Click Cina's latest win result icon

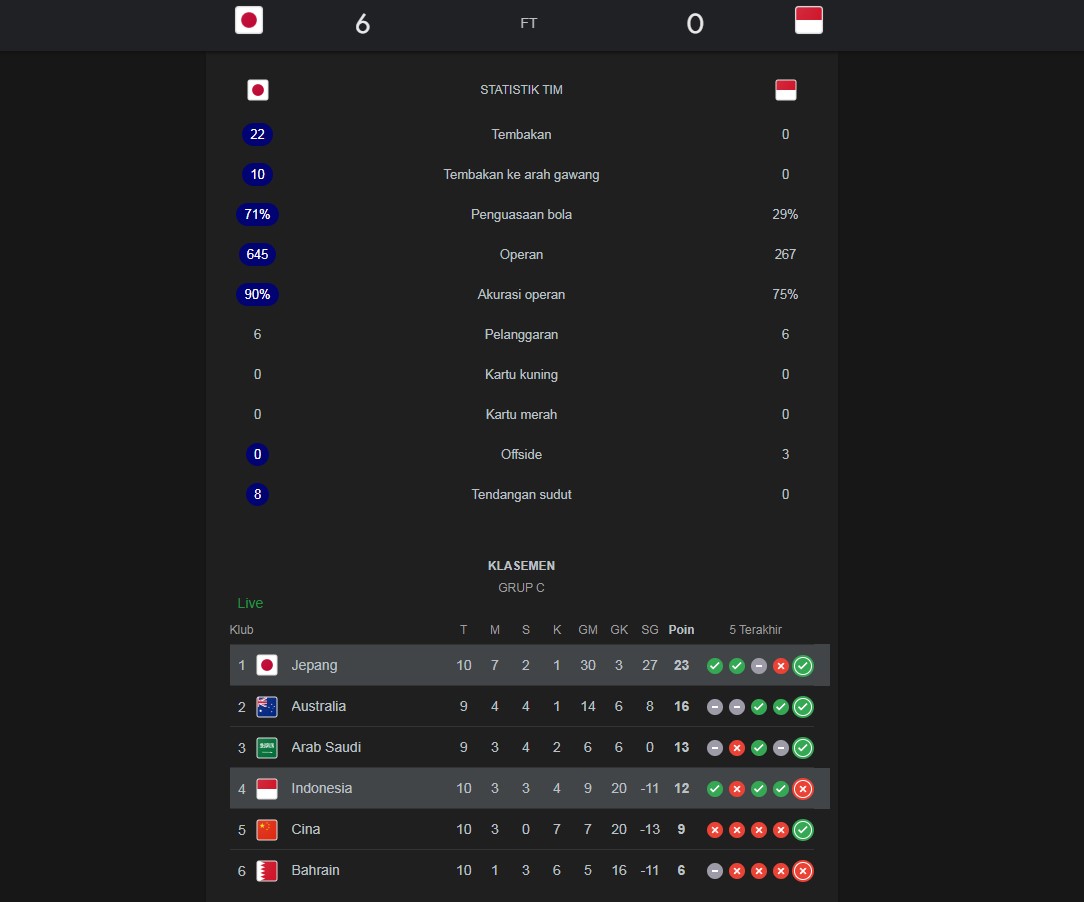pyautogui.click(x=803, y=829)
